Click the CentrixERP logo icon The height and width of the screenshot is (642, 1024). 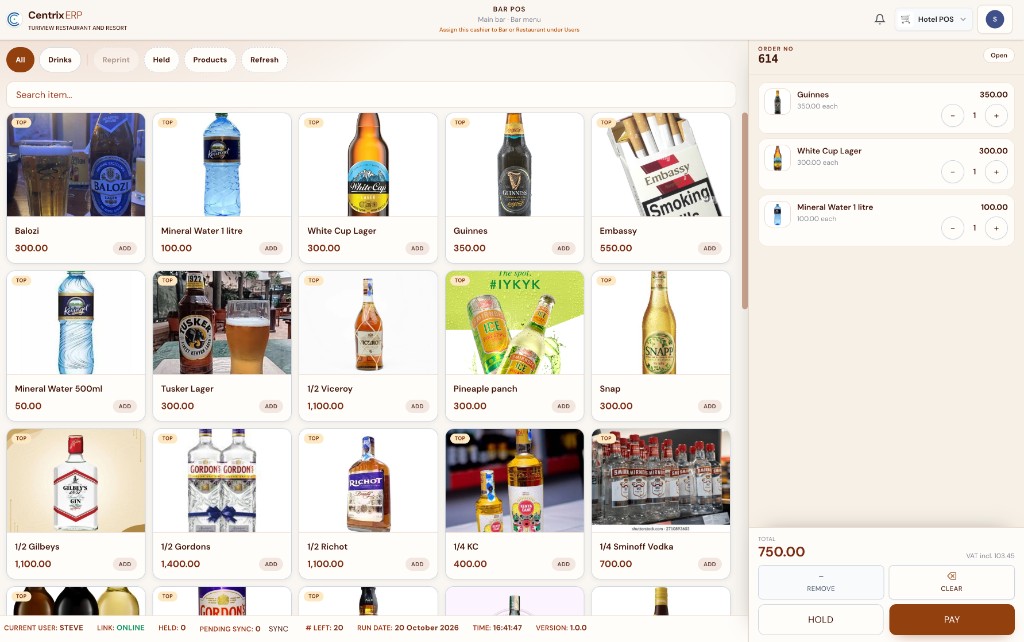click(x=14, y=19)
